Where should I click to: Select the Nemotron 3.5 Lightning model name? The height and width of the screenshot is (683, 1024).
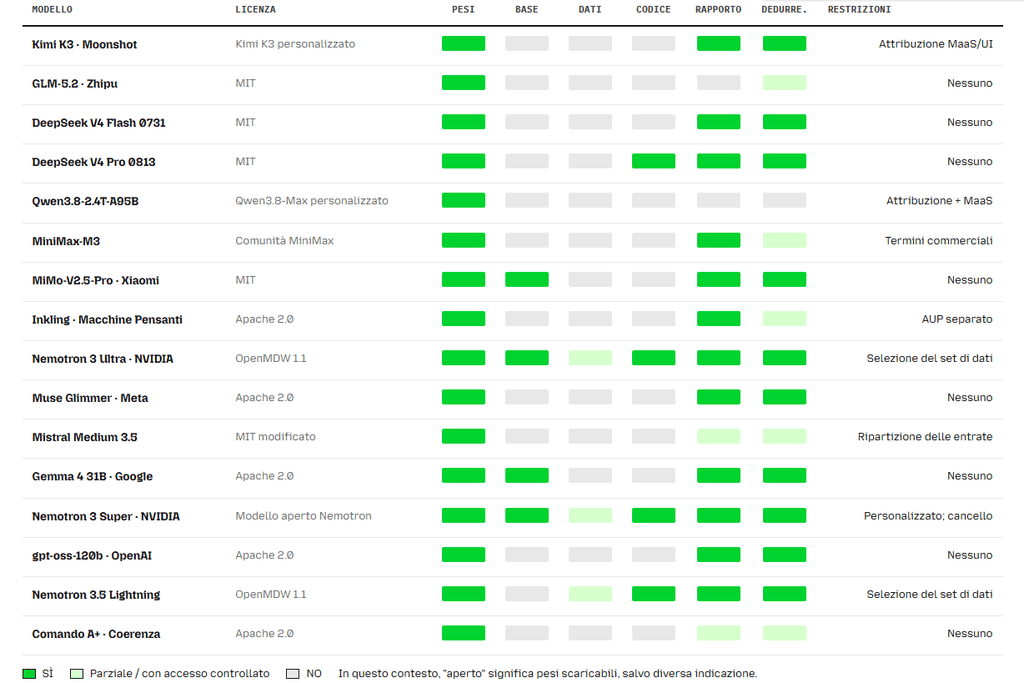click(x=96, y=594)
